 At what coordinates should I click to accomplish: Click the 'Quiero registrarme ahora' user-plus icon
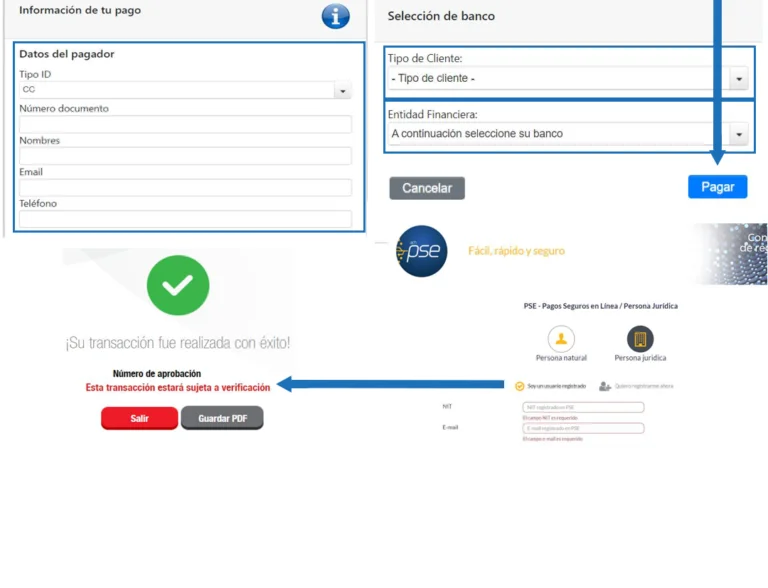(605, 386)
